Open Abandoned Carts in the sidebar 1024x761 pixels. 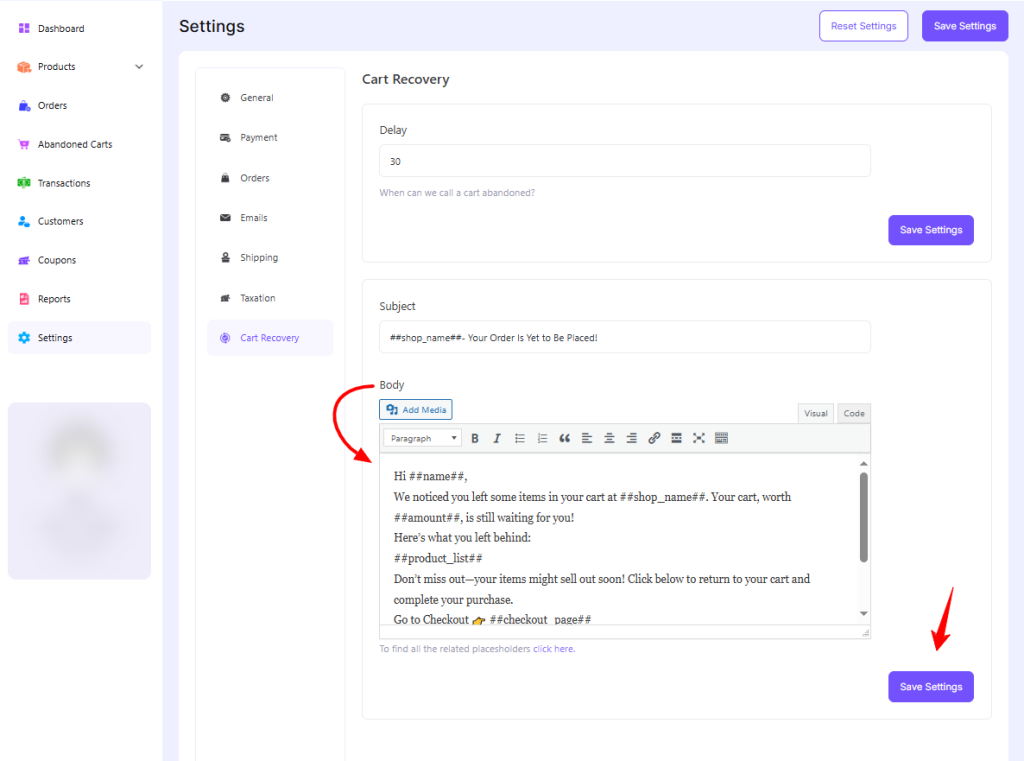(x=79, y=144)
